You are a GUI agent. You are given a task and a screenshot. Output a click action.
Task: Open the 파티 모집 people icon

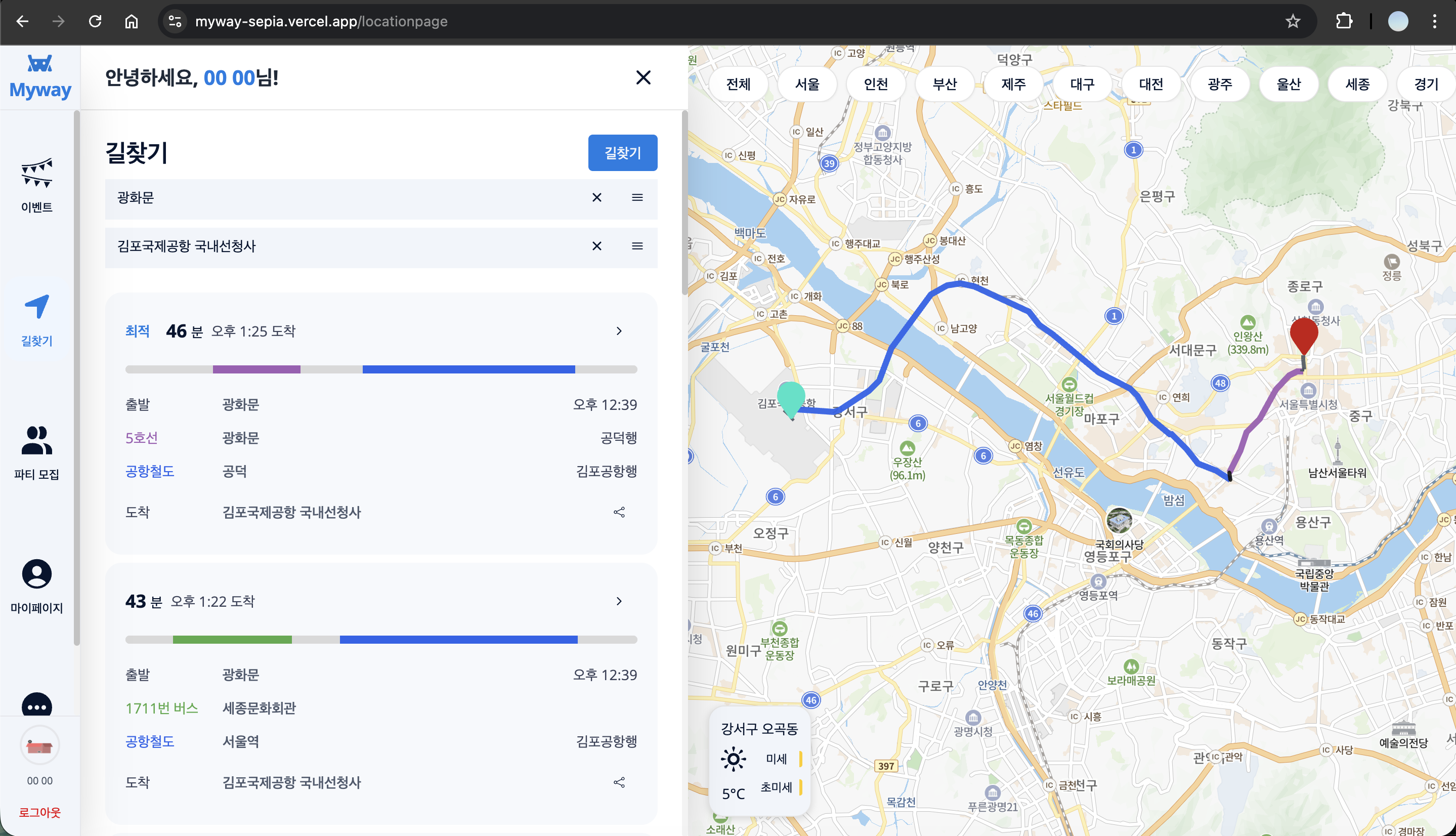(37, 440)
